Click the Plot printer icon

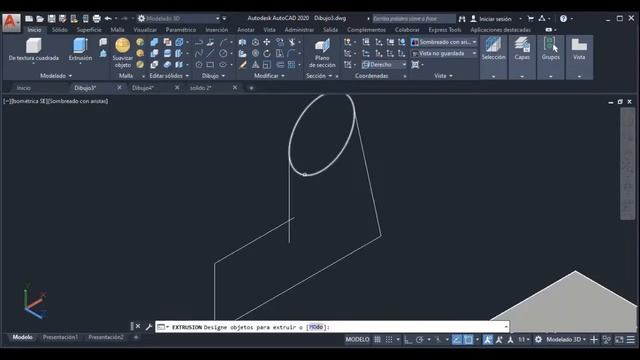[96, 18]
